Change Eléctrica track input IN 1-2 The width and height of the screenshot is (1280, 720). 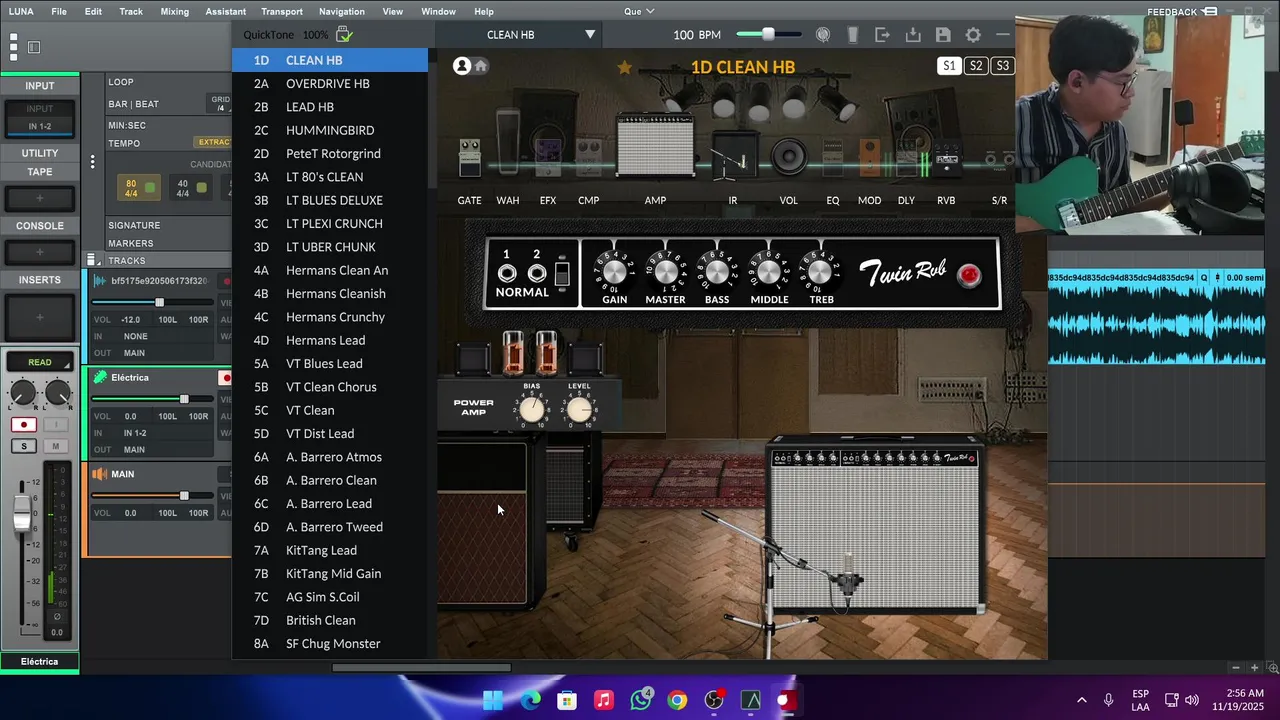(x=135, y=433)
